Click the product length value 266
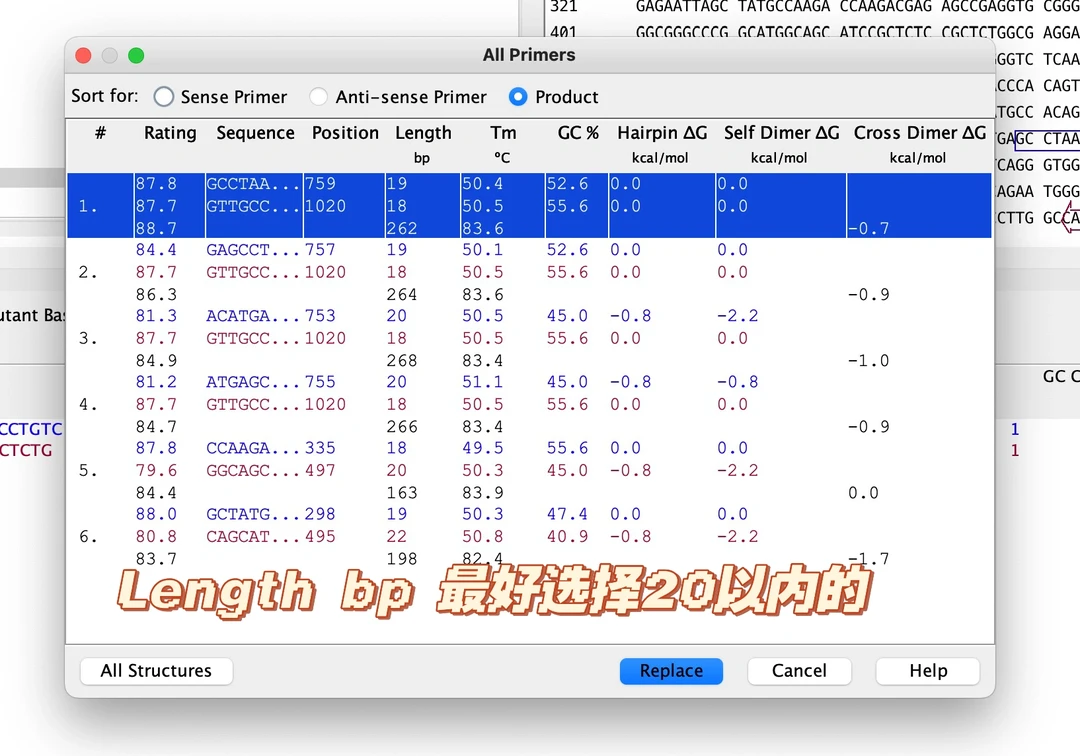Image resolution: width=1080 pixels, height=756 pixels. tap(402, 427)
